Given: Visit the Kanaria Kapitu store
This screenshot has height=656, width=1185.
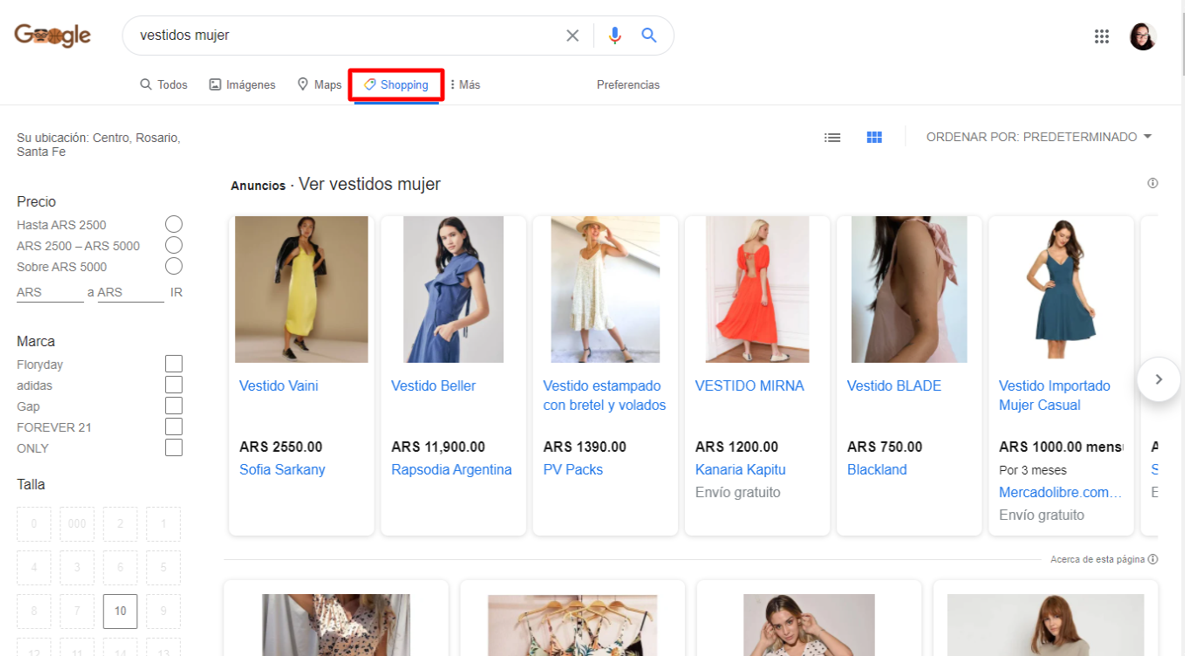Looking at the screenshot, I should [x=740, y=469].
